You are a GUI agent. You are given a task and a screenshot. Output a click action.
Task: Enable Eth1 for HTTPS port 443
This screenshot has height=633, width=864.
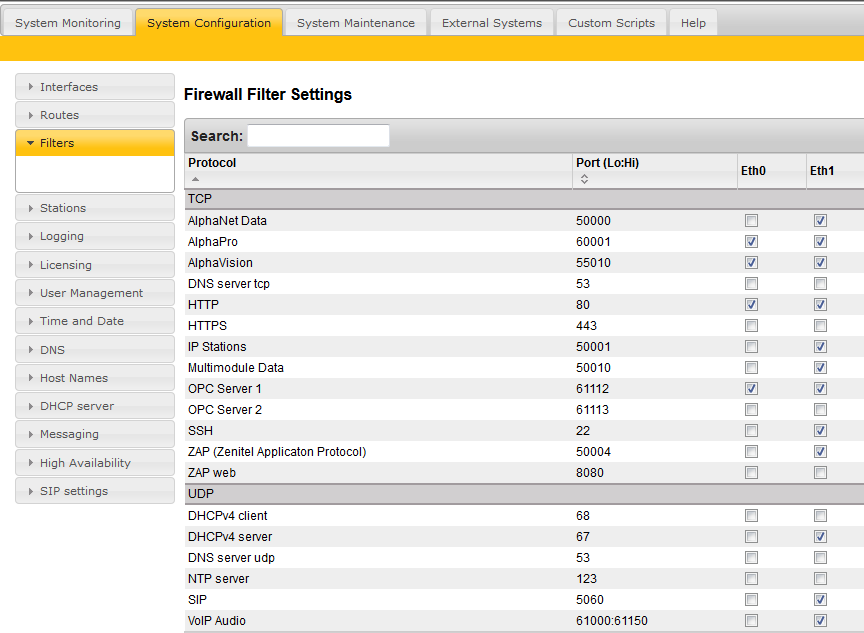pos(820,326)
